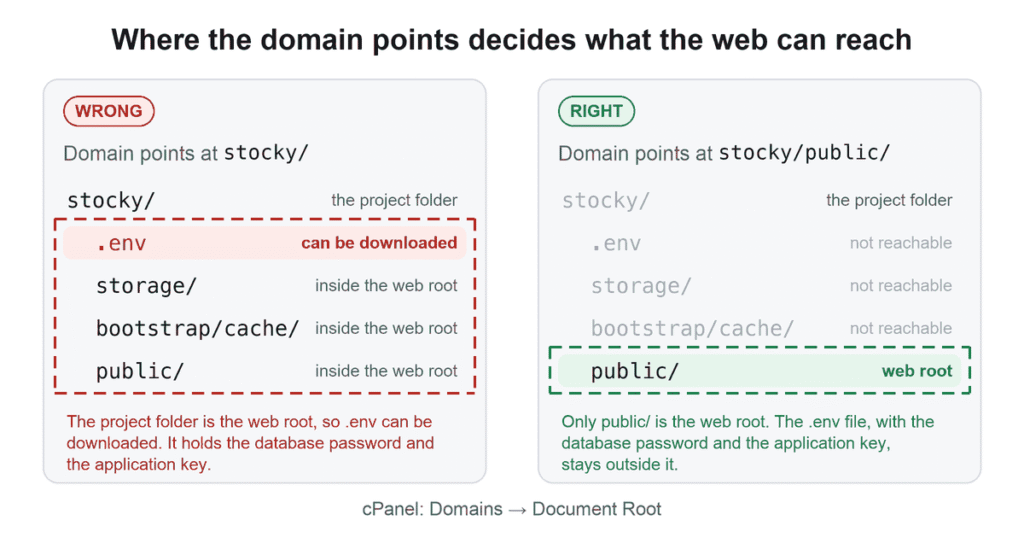Click red paragraph 'The project folder is the web root'
This screenshot has width=1024, height=538.
[x=250, y=443]
